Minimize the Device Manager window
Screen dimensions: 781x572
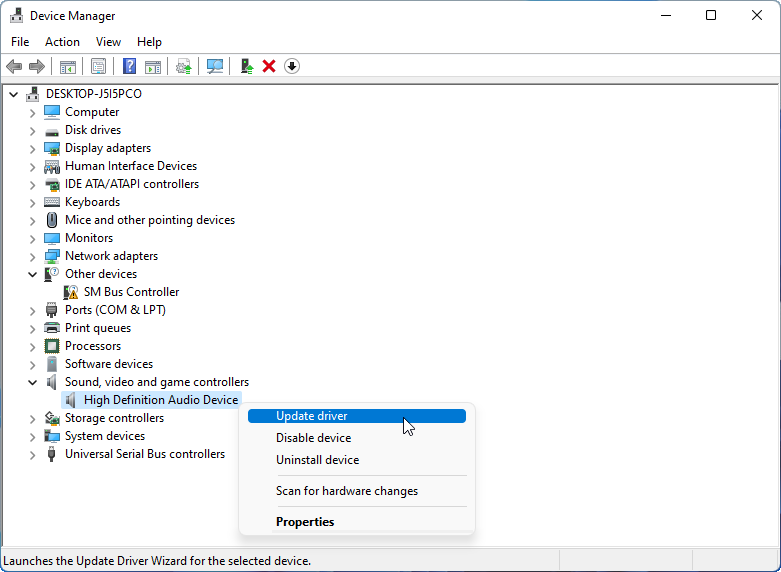point(665,15)
